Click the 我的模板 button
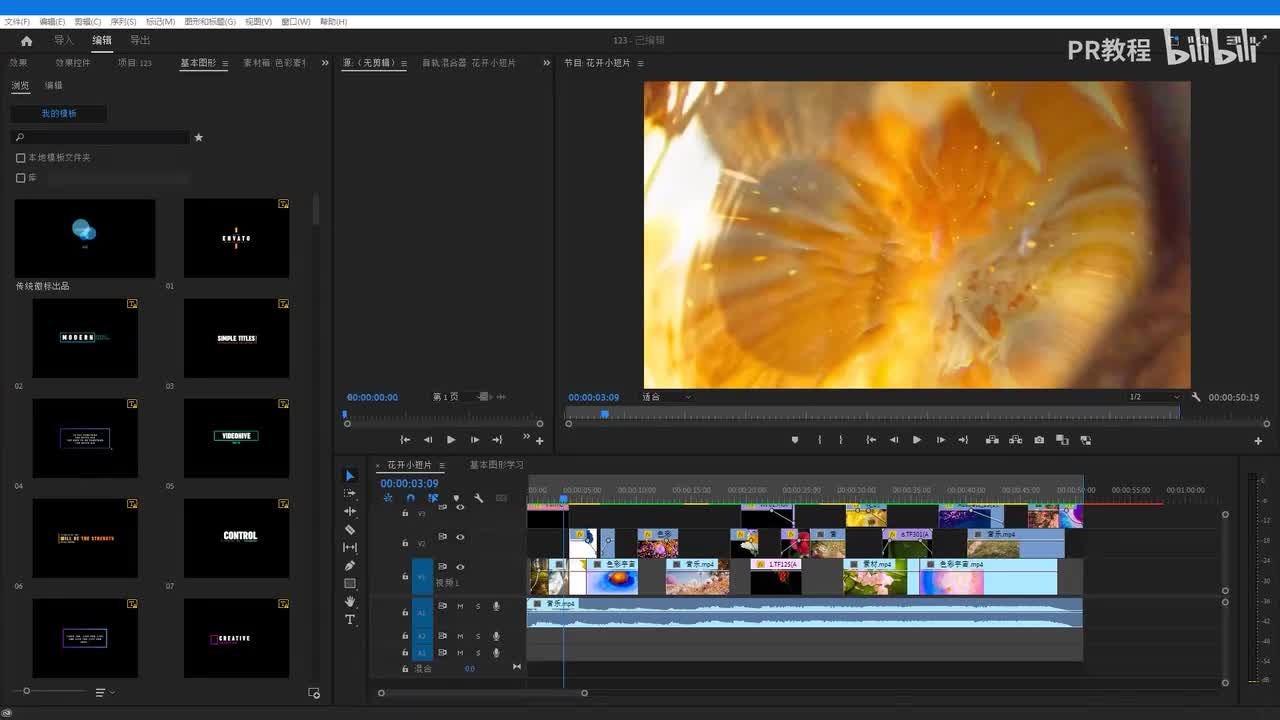The image size is (1280, 720). [x=59, y=114]
